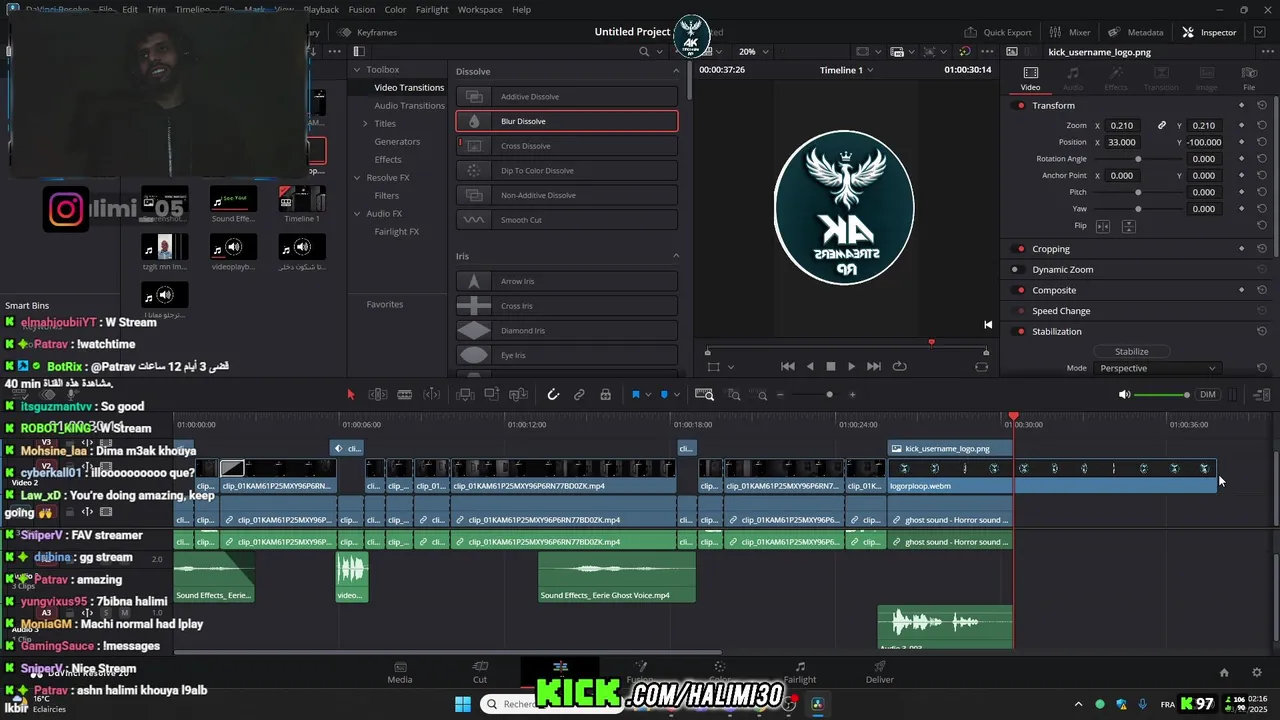Open project Home icon at bottom right
The width and height of the screenshot is (1280, 720).
click(x=1223, y=673)
